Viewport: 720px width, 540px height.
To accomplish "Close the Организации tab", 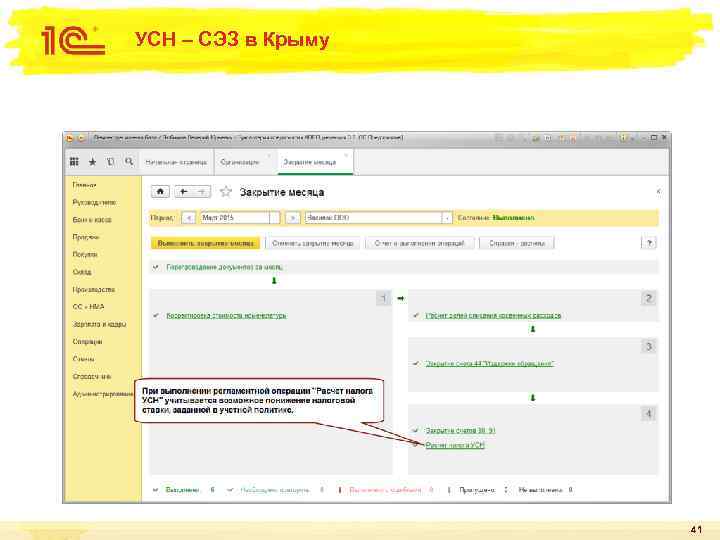I will (x=269, y=156).
